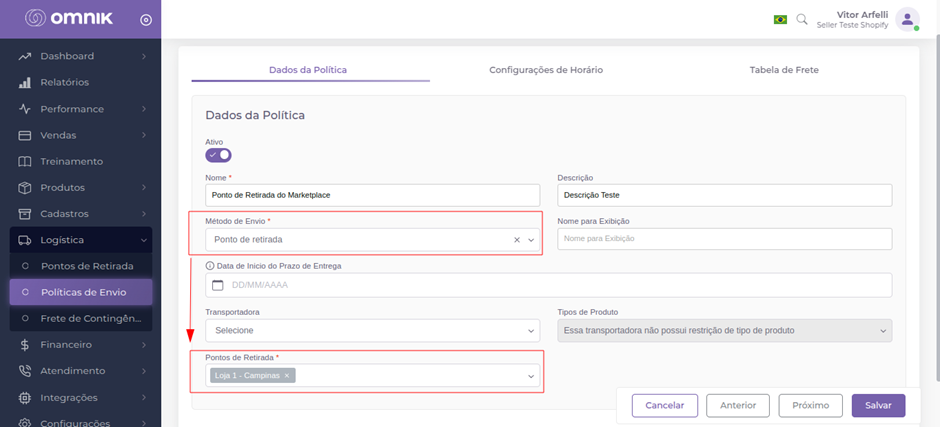940x427 pixels.
Task: Click the Produtos box icon
Action: [25, 188]
